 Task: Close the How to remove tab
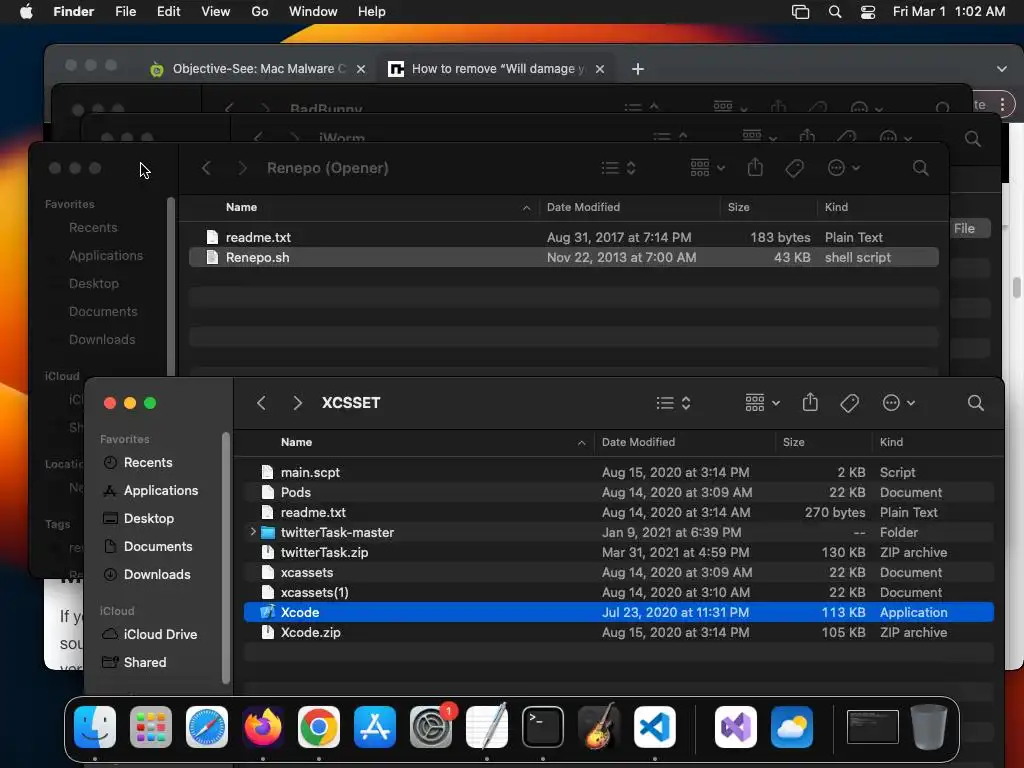[x=600, y=69]
